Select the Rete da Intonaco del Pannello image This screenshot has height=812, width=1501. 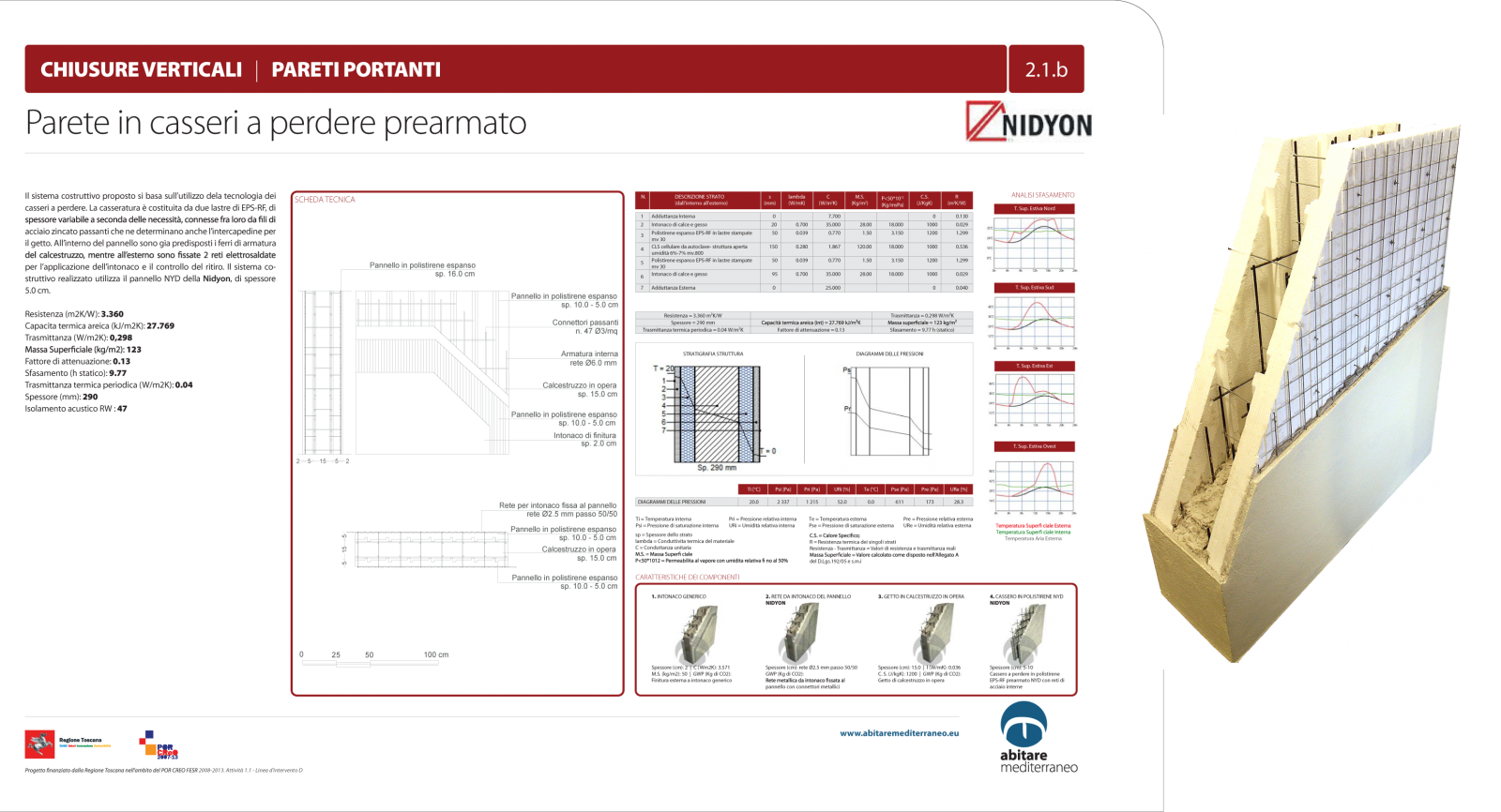click(799, 634)
